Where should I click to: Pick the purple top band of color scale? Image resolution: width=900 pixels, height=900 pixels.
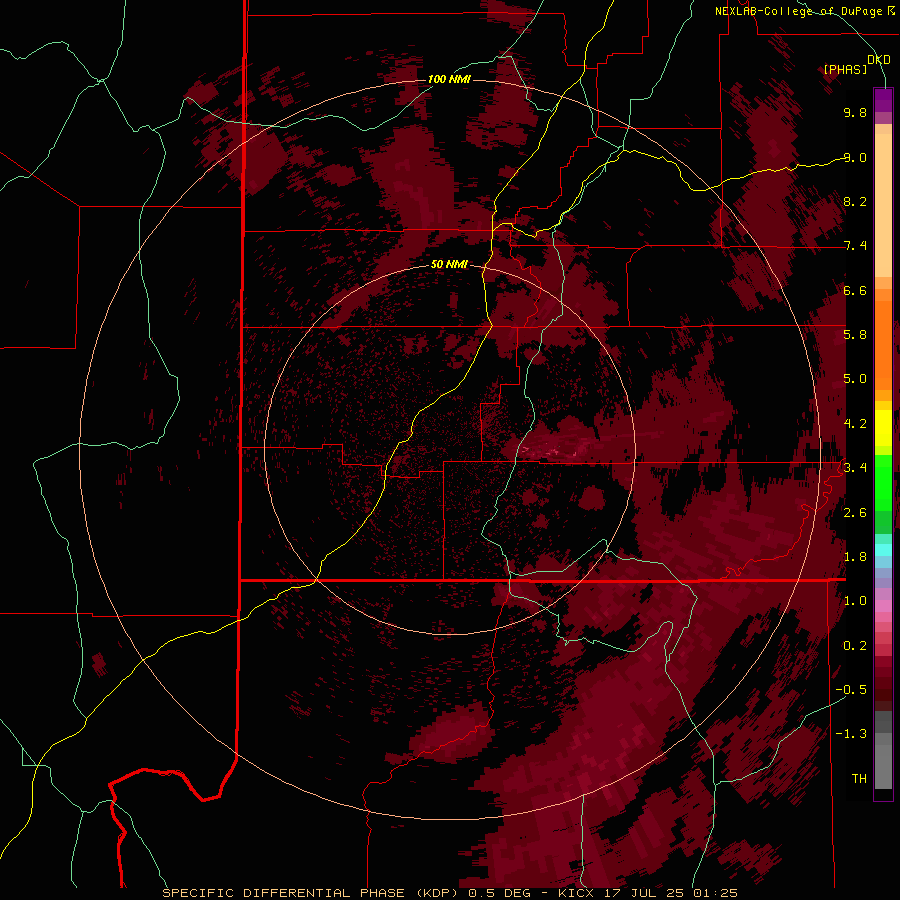click(x=883, y=100)
